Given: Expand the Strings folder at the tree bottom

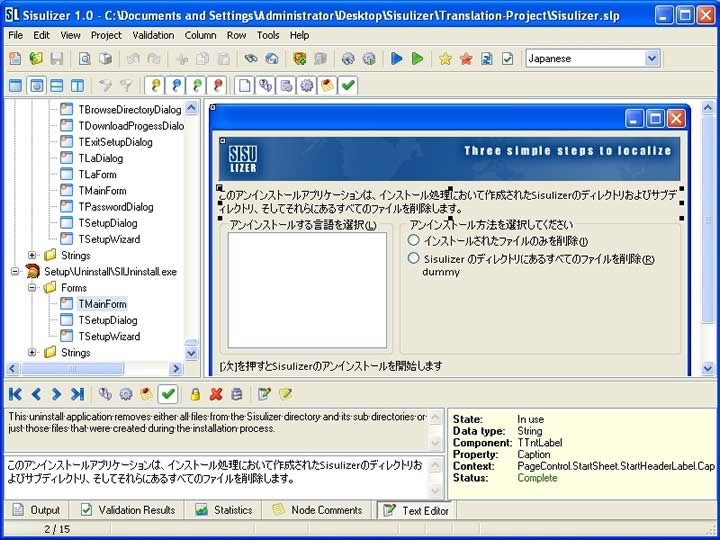Looking at the screenshot, I should [32, 352].
